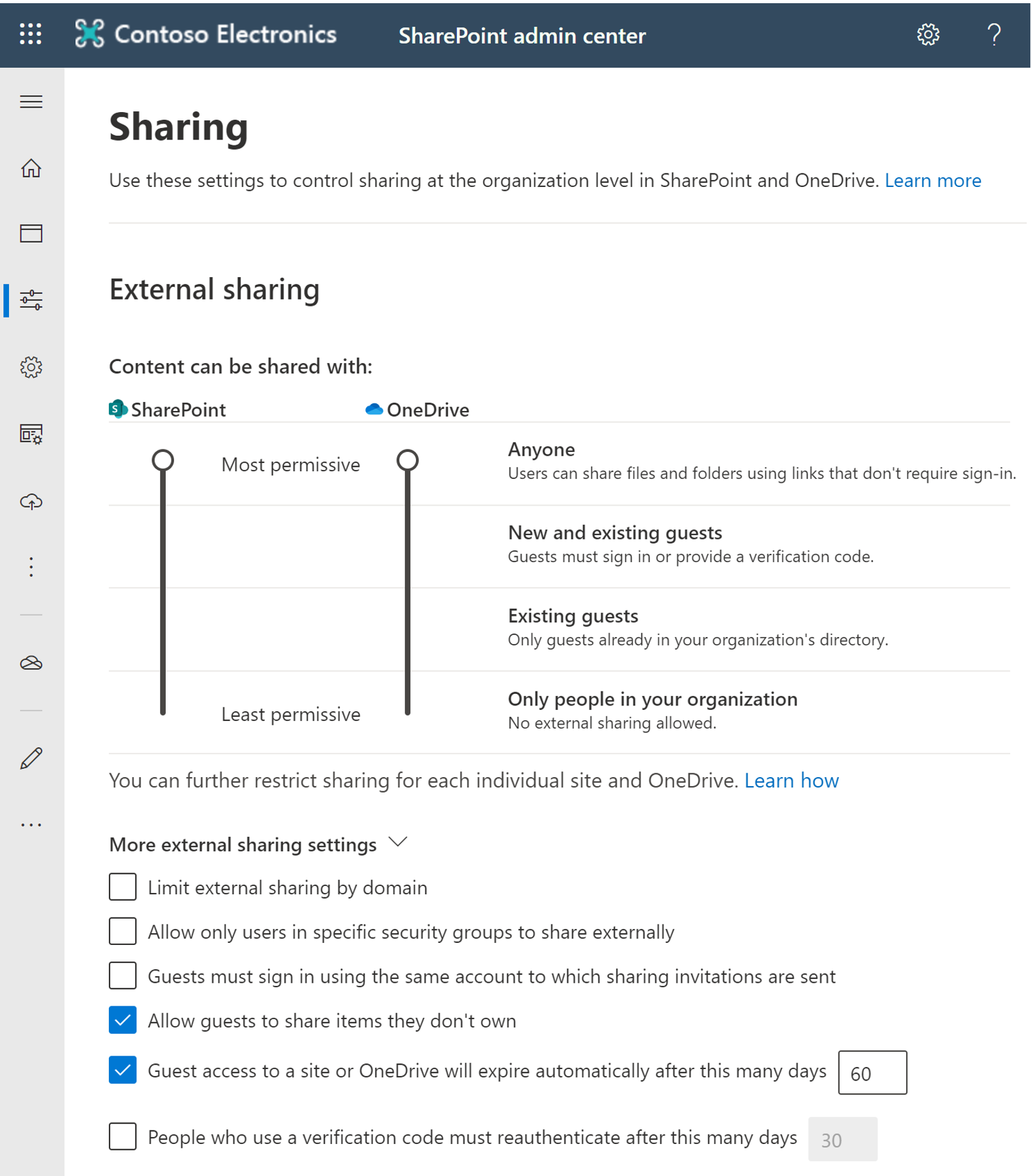
Task: Open the Migration cloud upload icon
Action: click(x=30, y=502)
